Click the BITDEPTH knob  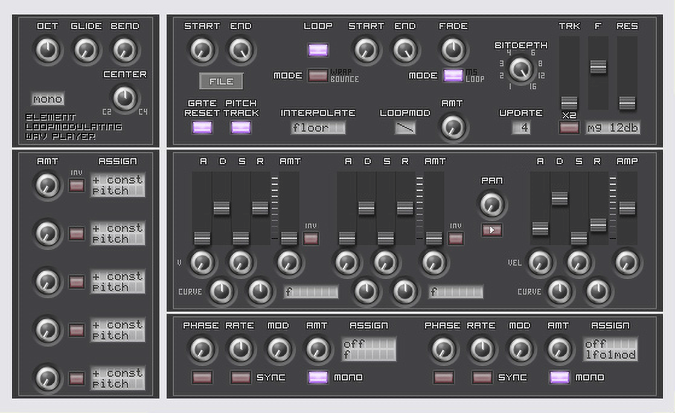click(x=520, y=69)
